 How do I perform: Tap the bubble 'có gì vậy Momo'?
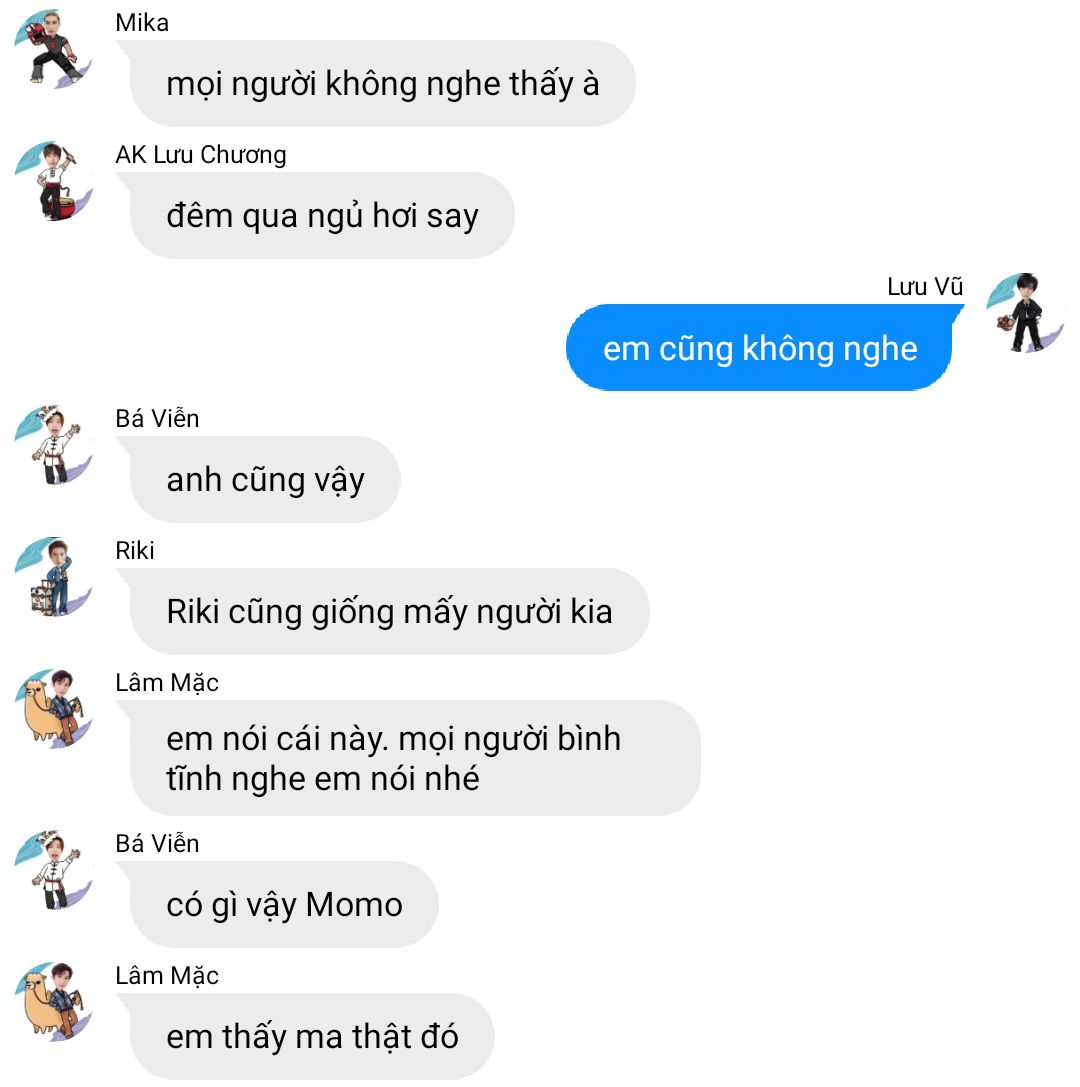click(284, 905)
